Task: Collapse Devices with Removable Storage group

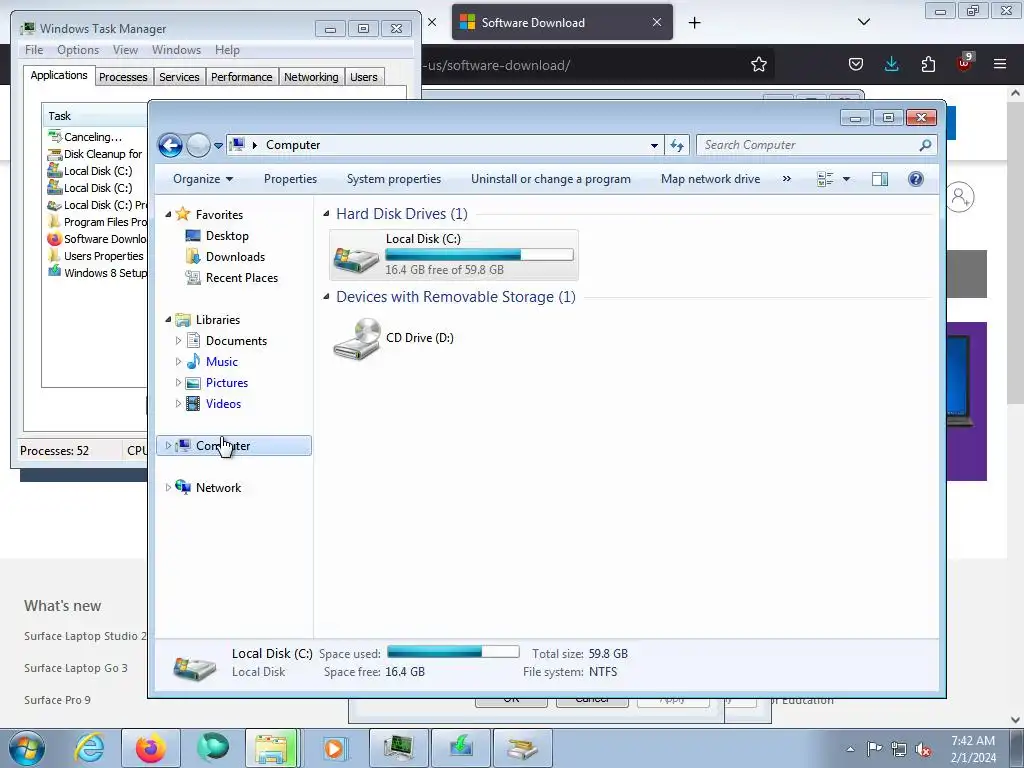Action: 327,296
